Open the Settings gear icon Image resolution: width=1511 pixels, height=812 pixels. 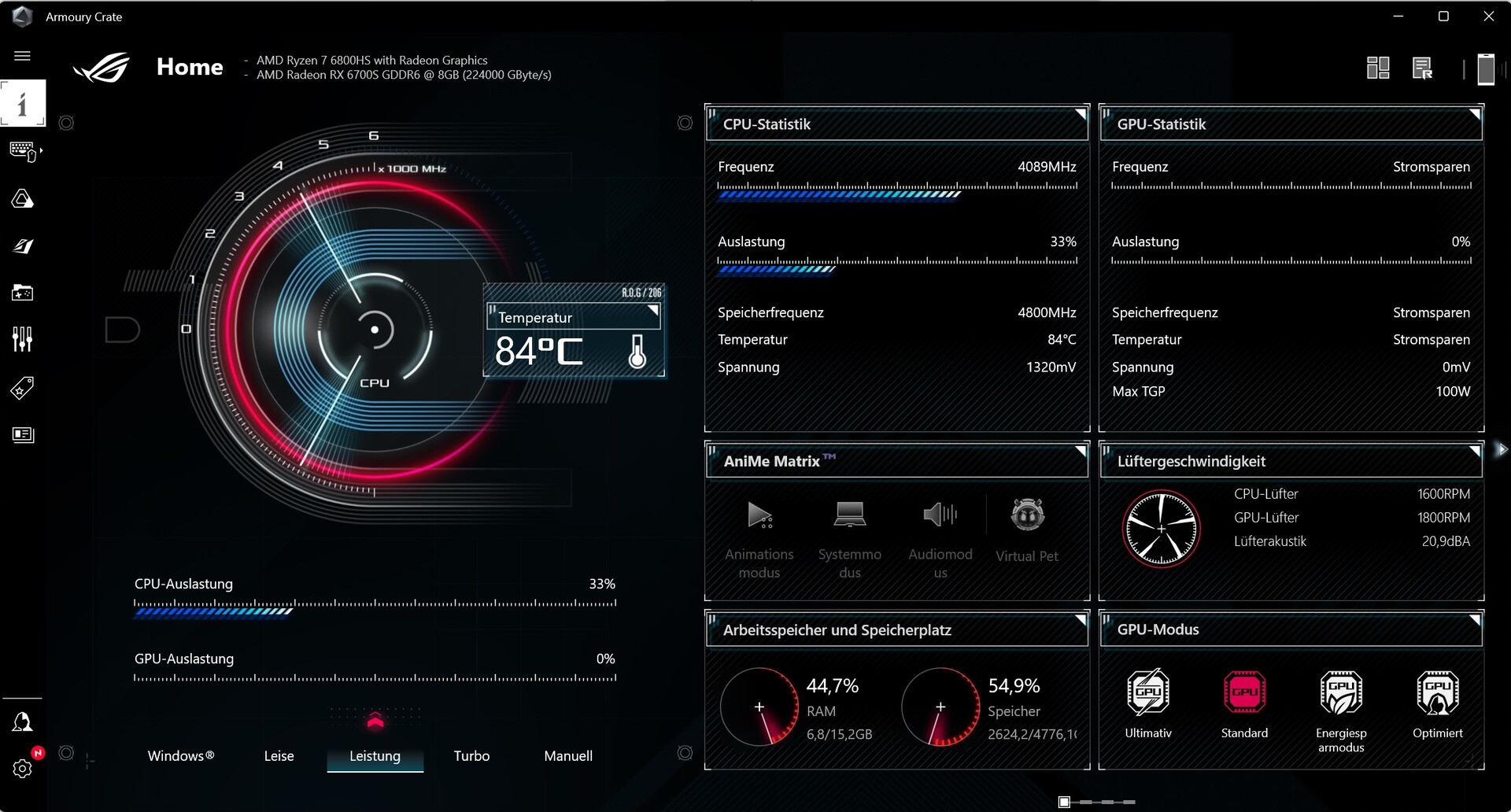22,769
